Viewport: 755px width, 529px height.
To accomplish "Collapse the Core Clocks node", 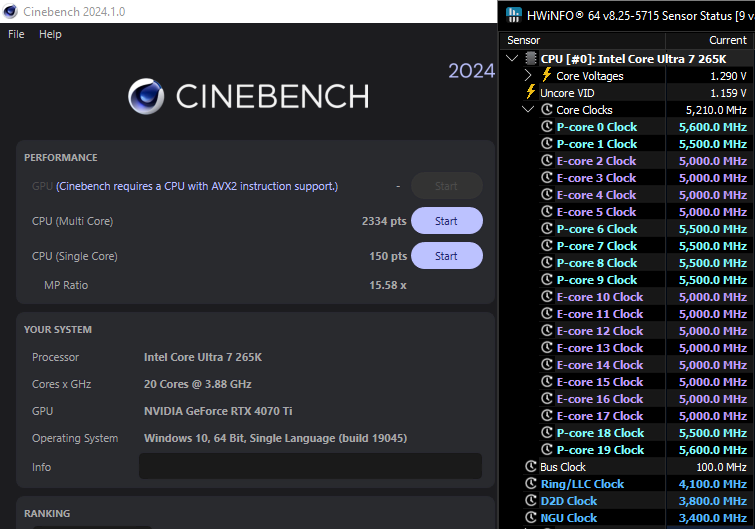I will point(528,109).
